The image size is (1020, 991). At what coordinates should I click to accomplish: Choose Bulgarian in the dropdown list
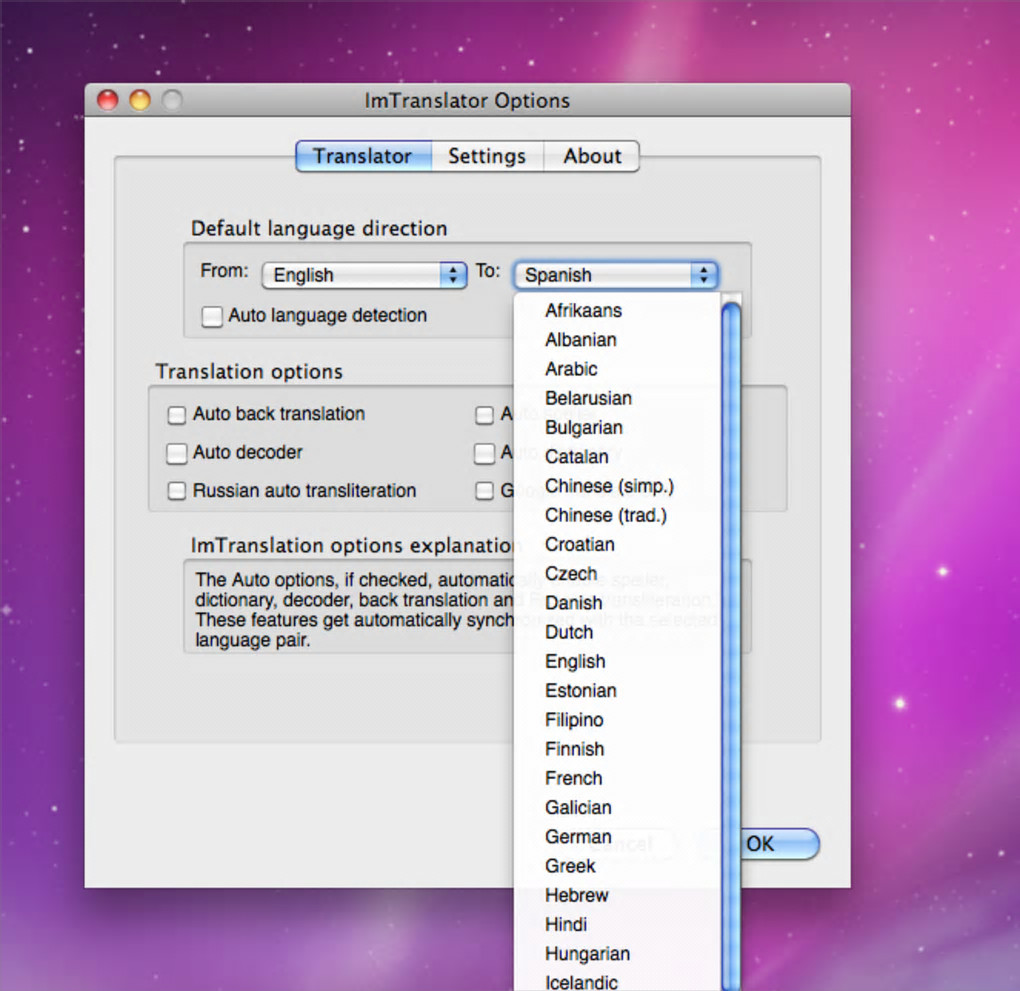(x=618, y=428)
